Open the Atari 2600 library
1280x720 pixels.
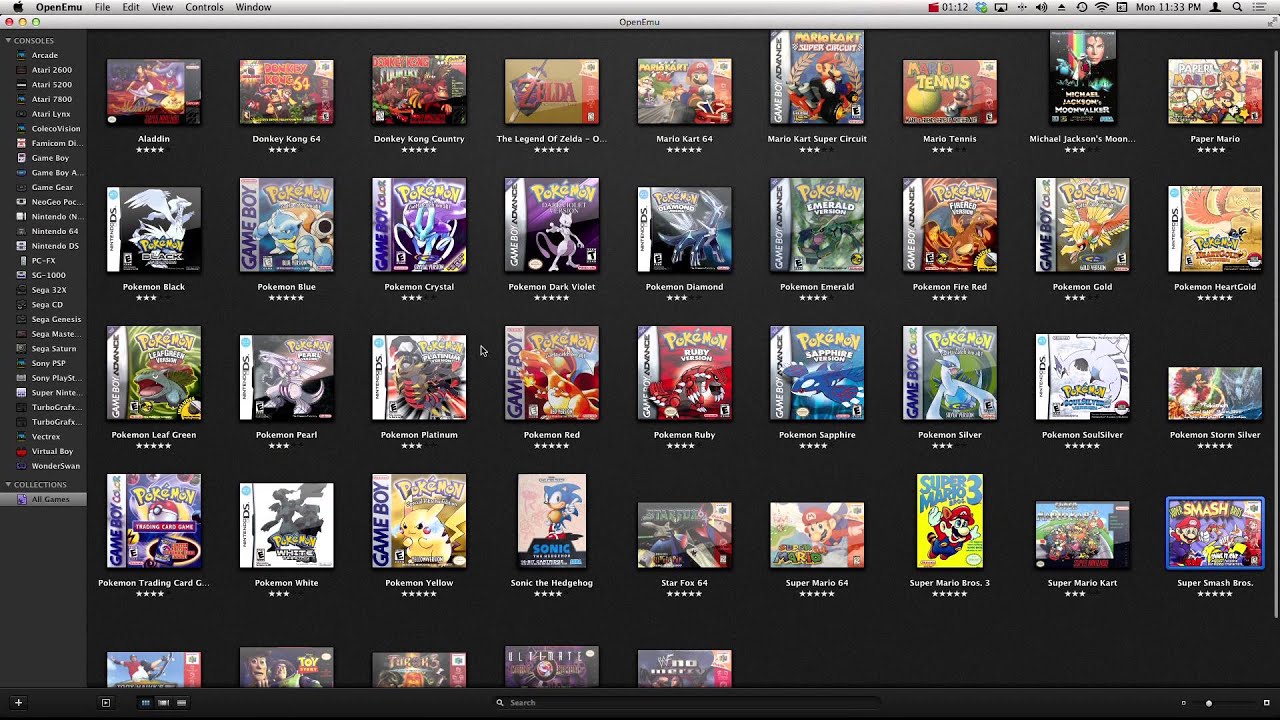pos(43,70)
